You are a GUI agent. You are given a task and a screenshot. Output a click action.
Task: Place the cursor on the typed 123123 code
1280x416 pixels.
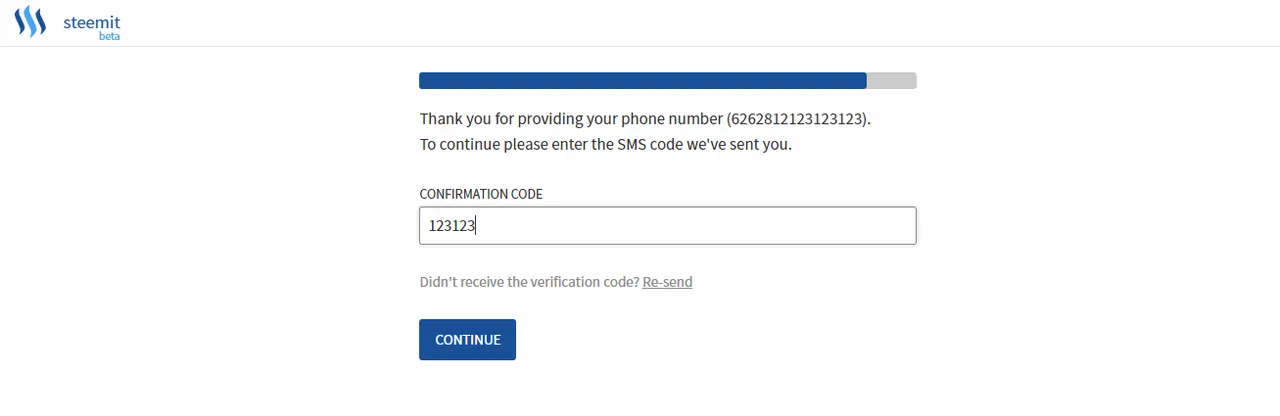point(452,226)
